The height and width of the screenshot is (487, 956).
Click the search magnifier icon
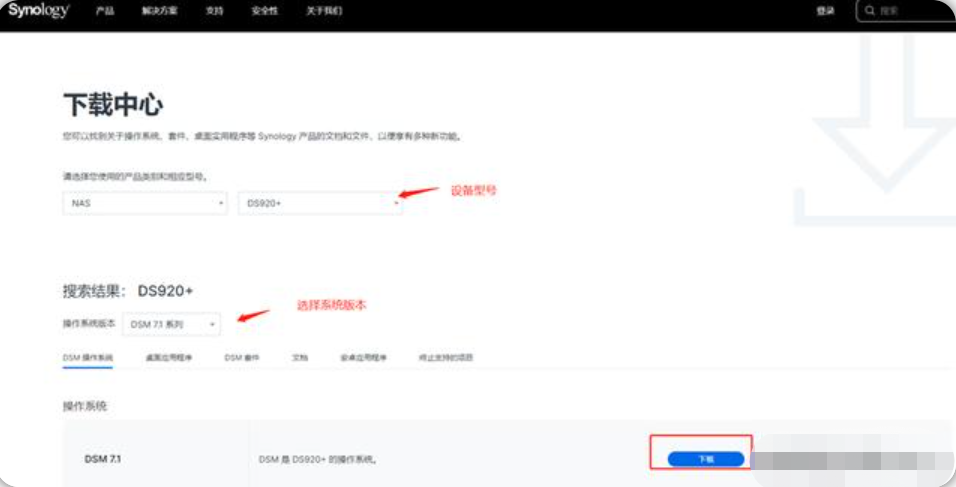[870, 11]
